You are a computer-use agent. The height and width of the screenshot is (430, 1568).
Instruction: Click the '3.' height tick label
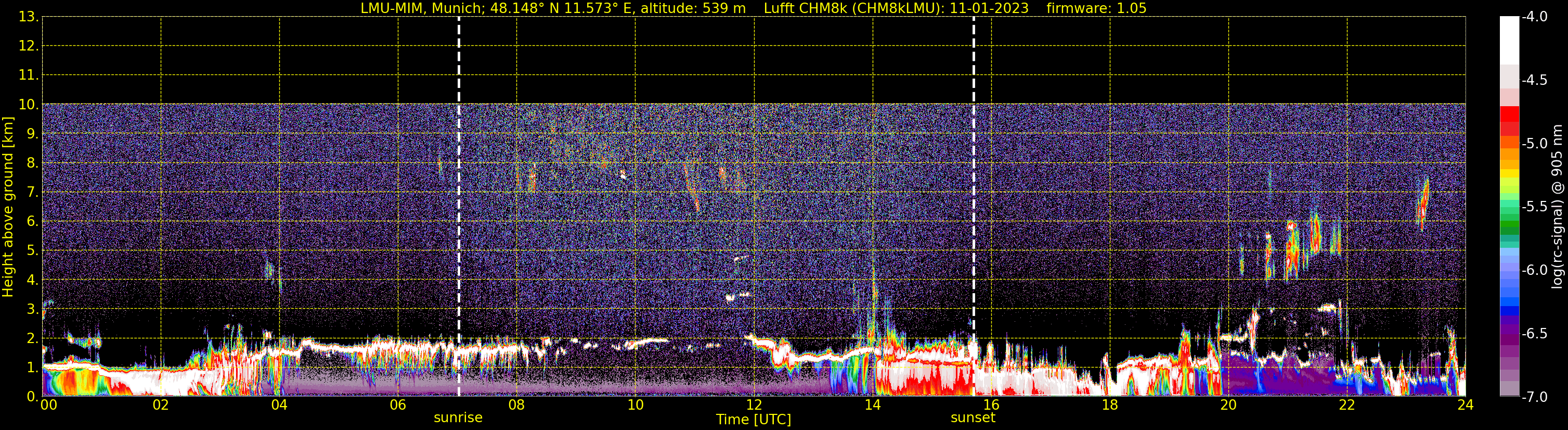[x=33, y=309]
